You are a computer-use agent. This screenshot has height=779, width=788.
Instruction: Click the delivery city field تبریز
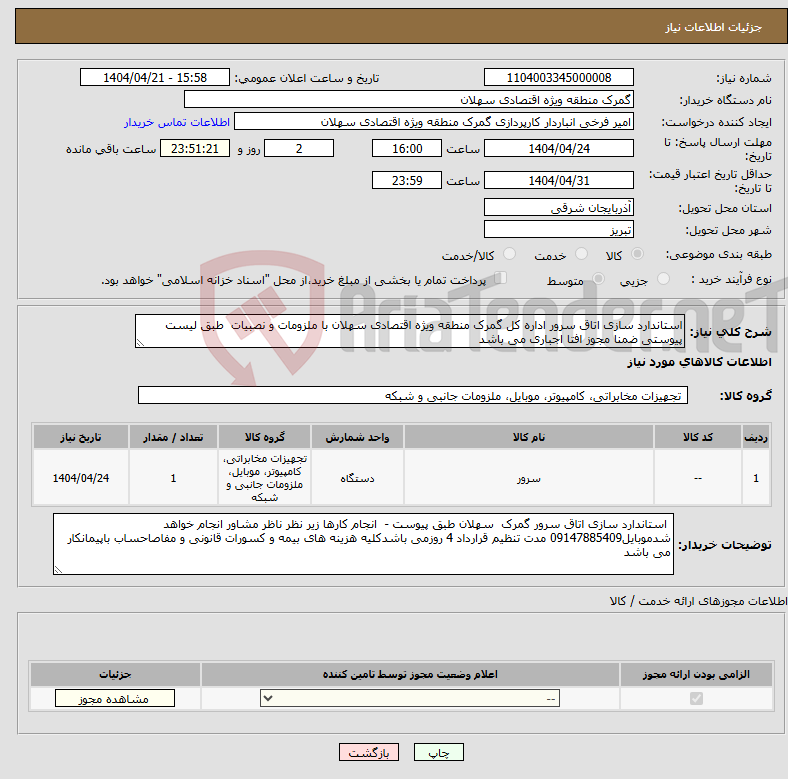558,229
